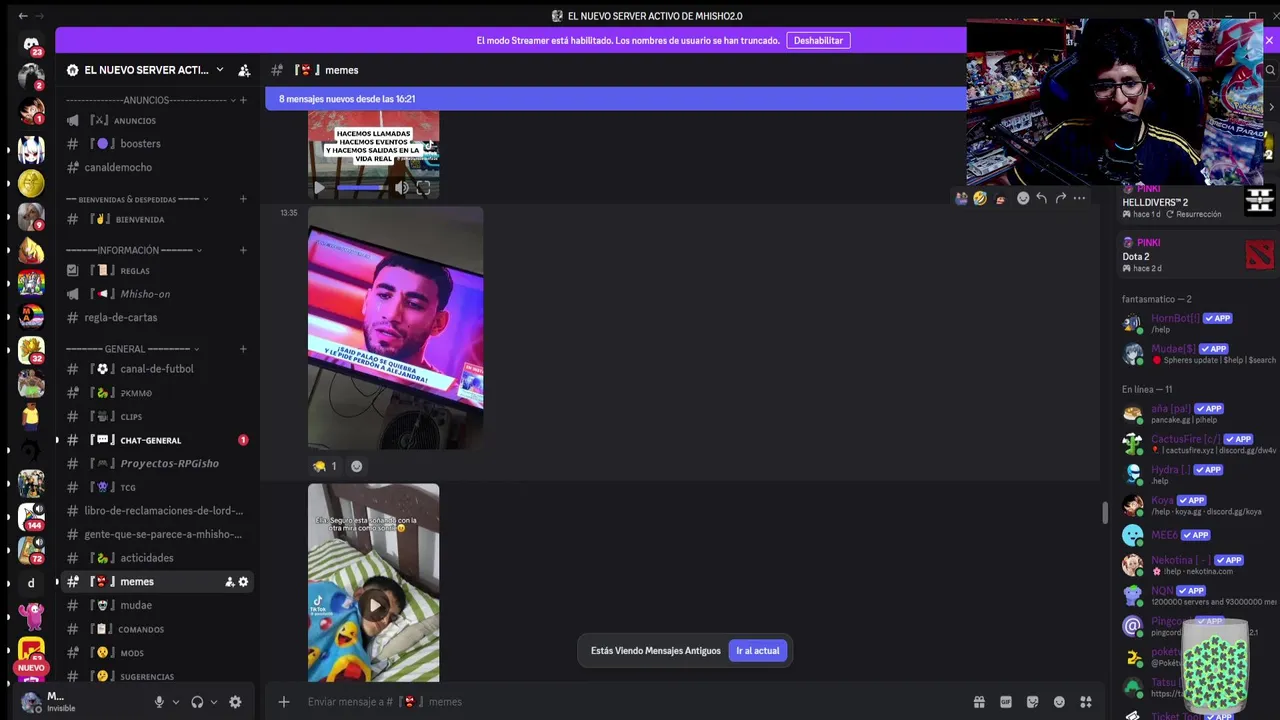Create channel in ANUNCIOS category

pos(243,100)
